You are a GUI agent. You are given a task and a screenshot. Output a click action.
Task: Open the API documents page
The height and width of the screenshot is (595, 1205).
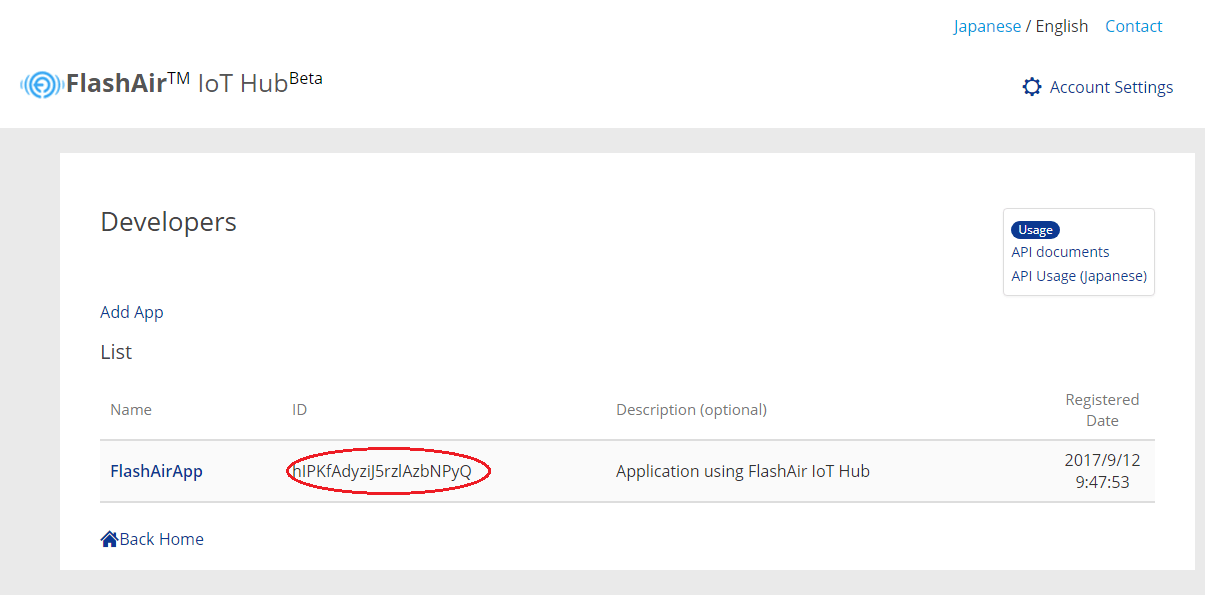coord(1060,252)
